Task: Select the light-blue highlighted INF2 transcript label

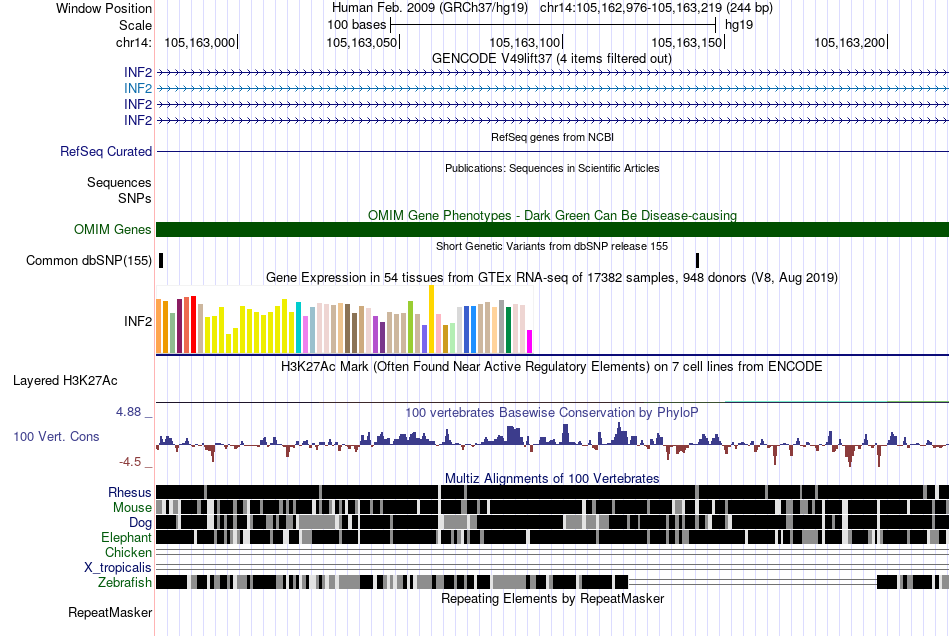Action: pos(138,88)
